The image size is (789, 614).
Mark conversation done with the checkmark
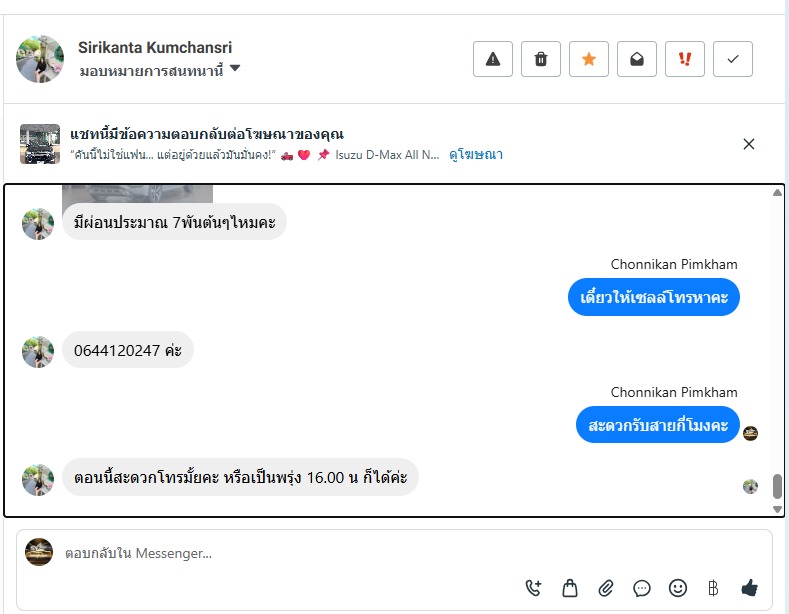point(733,59)
